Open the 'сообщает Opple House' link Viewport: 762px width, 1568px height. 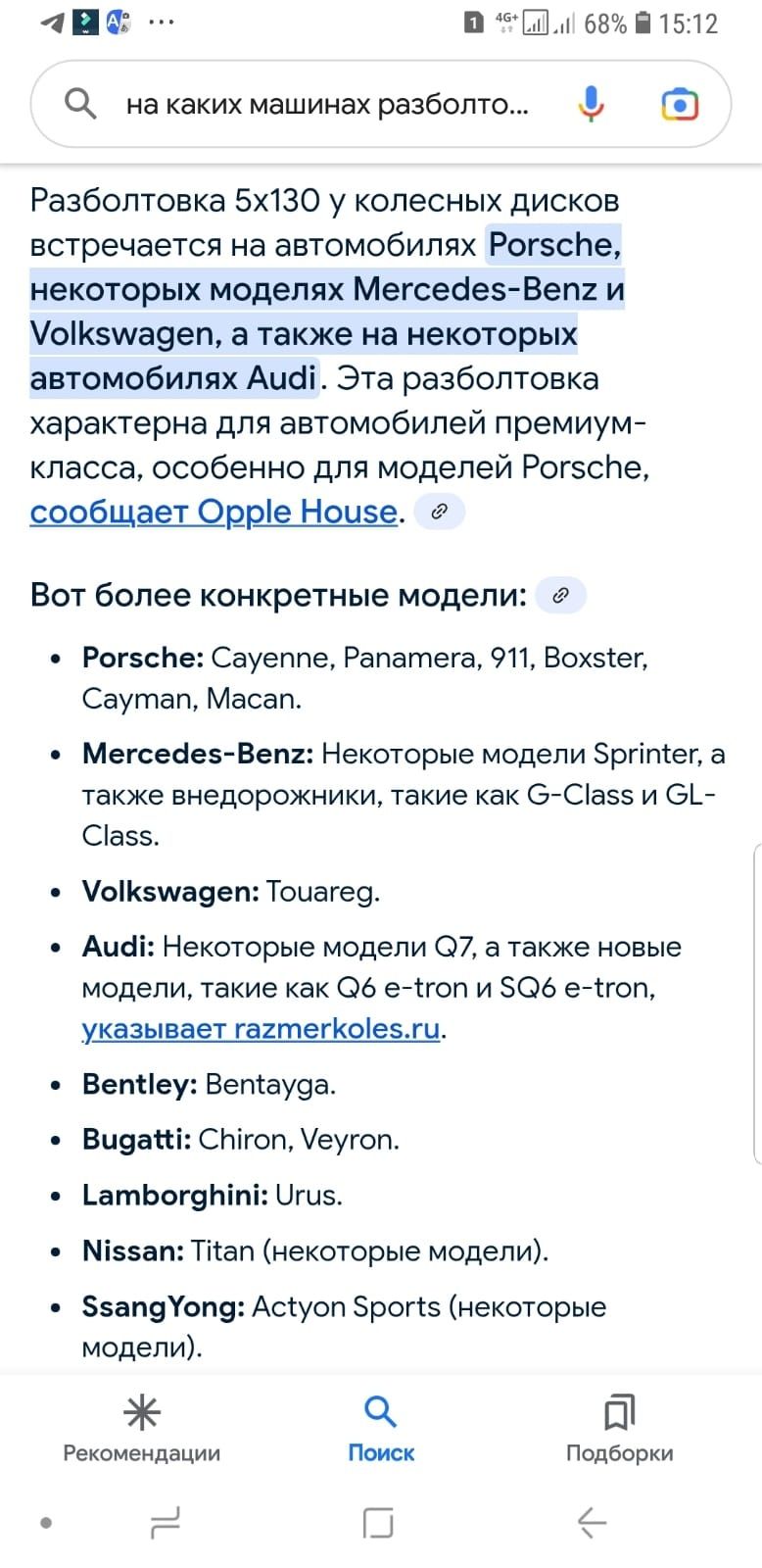[214, 512]
